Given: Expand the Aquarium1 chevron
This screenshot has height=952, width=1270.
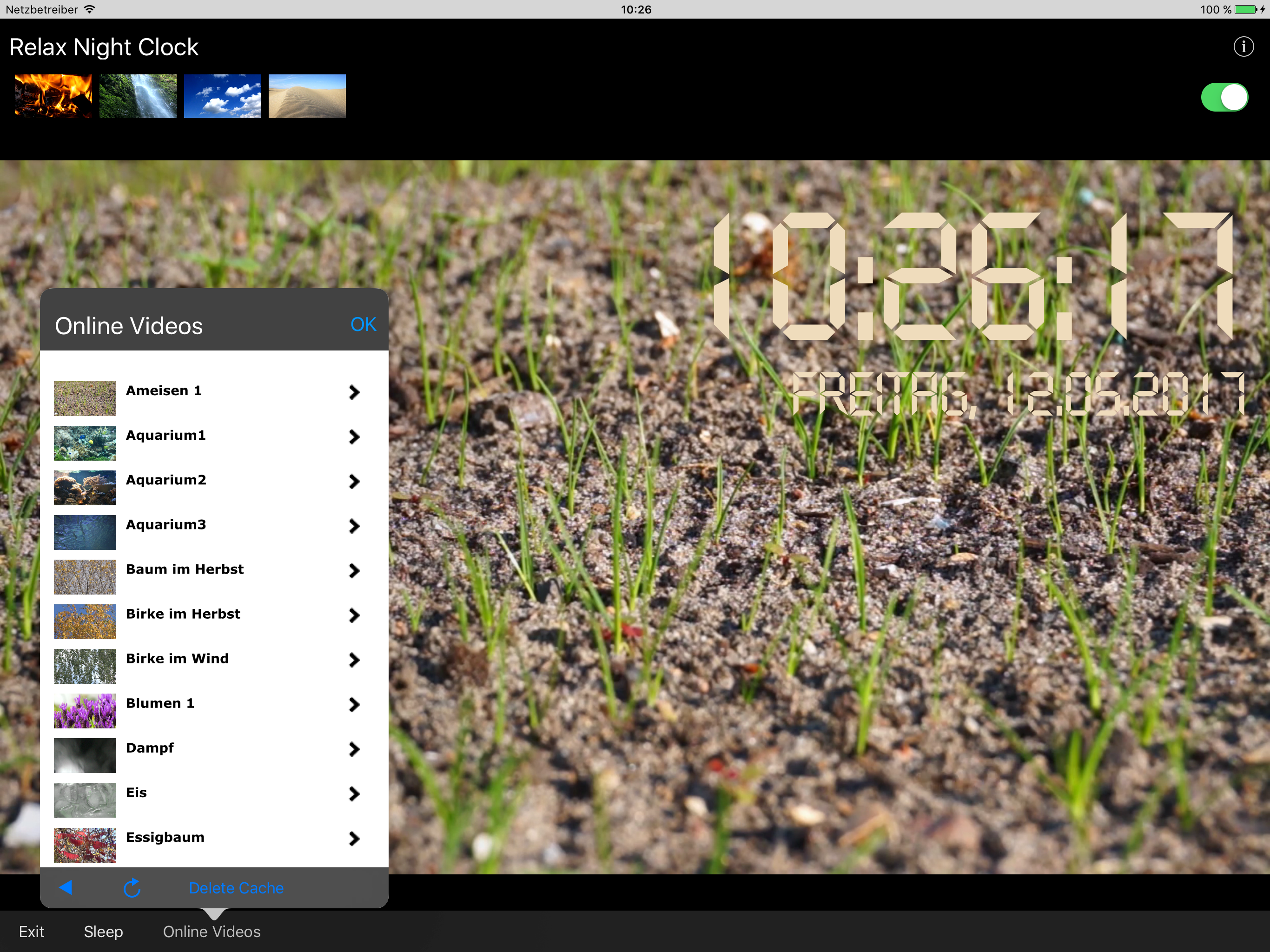Looking at the screenshot, I should tap(354, 437).
